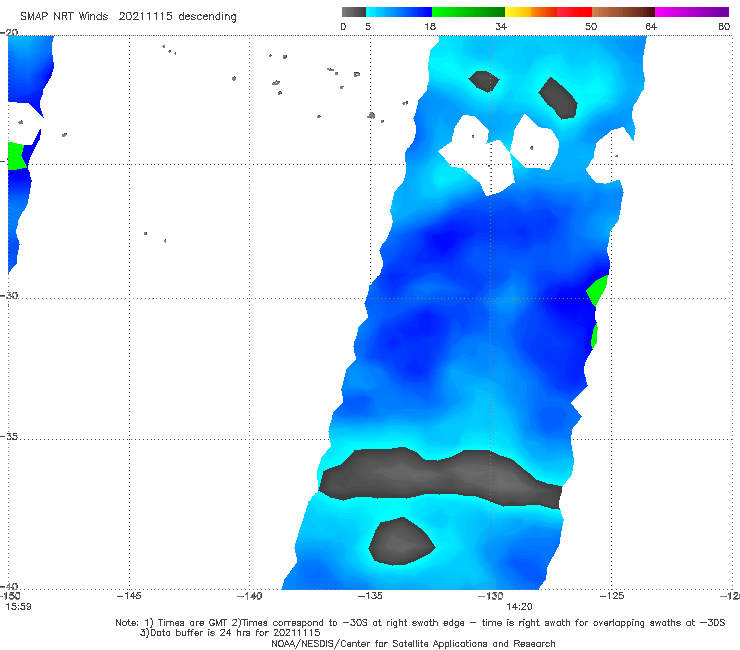Click the '64' label under the color bar
Screen dimensions: 740x650
651,27
